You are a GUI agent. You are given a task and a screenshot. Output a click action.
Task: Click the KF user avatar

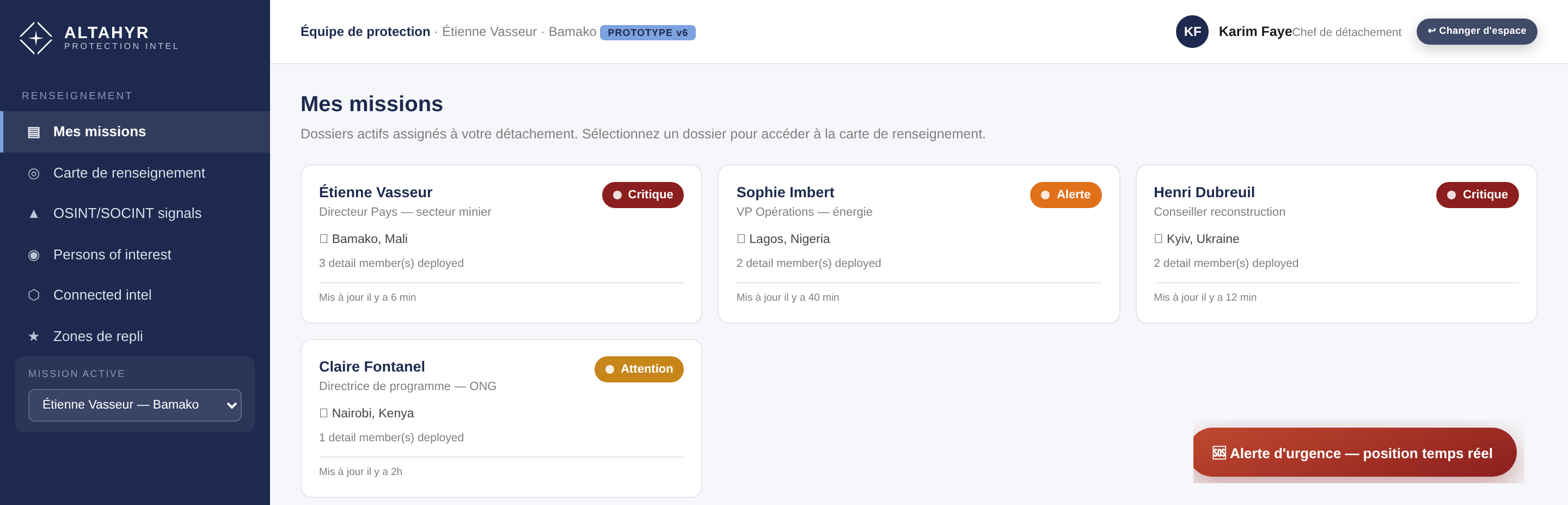point(1192,32)
